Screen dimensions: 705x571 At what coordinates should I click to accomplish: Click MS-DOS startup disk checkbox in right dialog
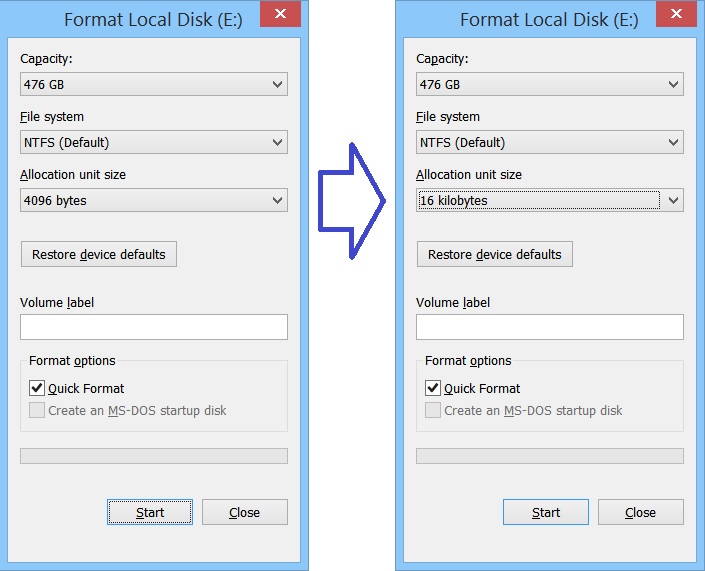click(x=433, y=410)
